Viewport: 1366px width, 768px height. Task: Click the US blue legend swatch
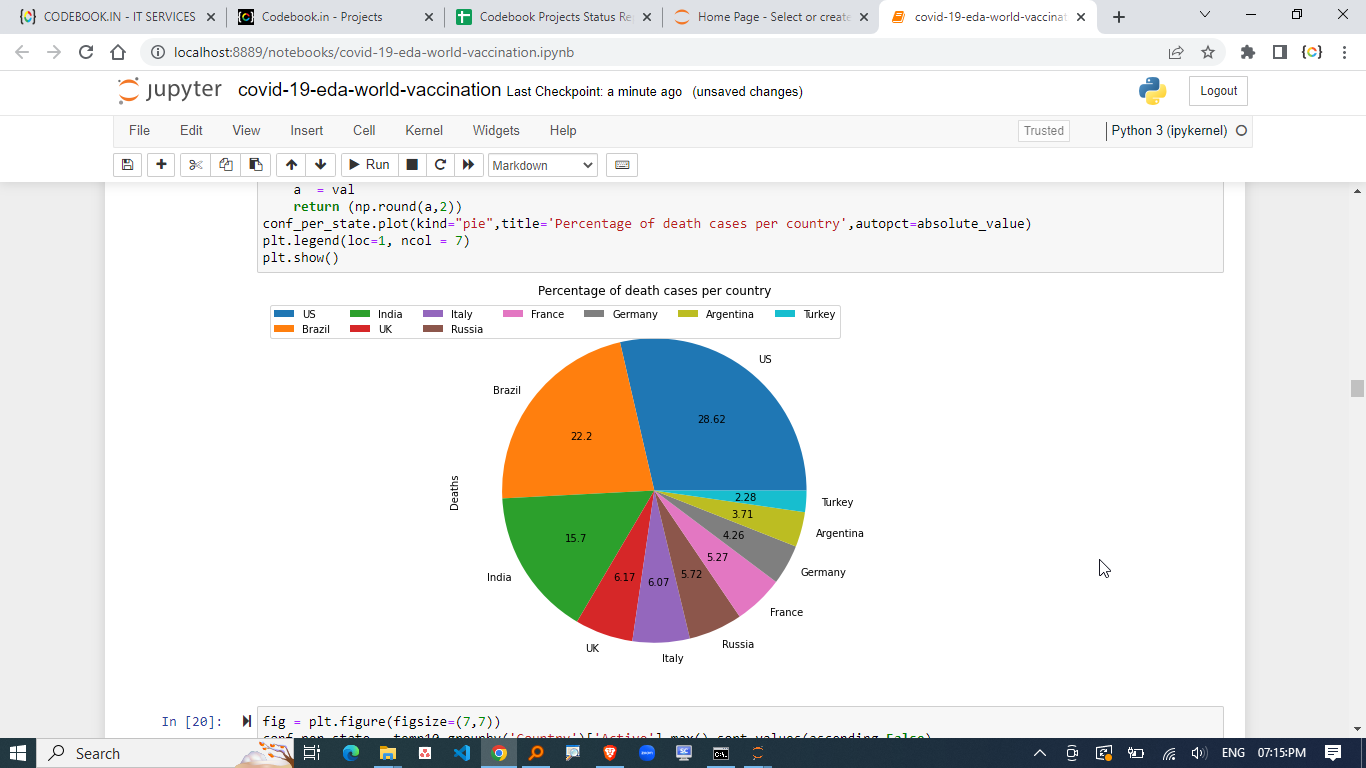coord(286,314)
